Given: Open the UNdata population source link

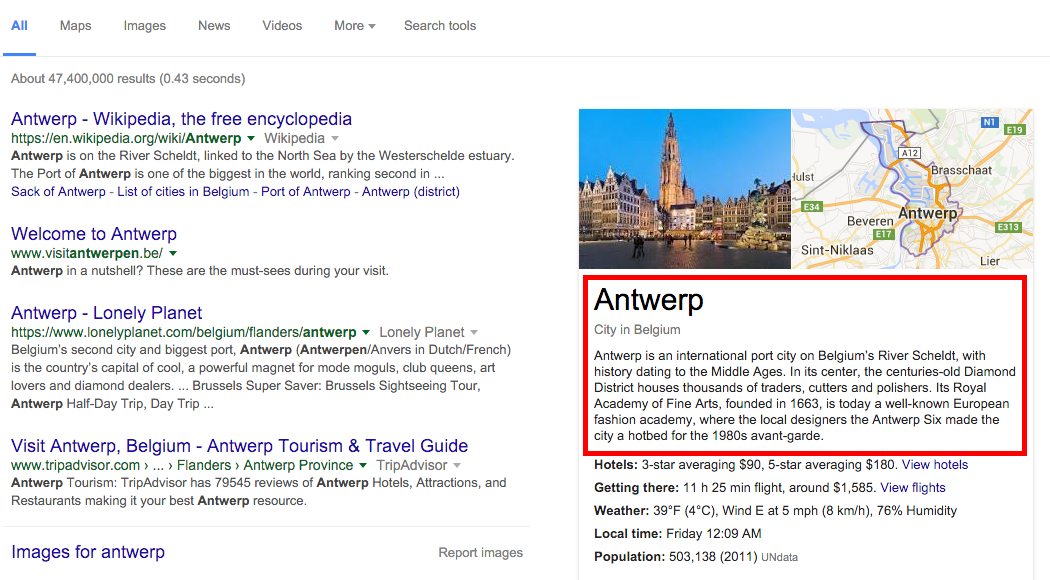Looking at the screenshot, I should [x=779, y=557].
